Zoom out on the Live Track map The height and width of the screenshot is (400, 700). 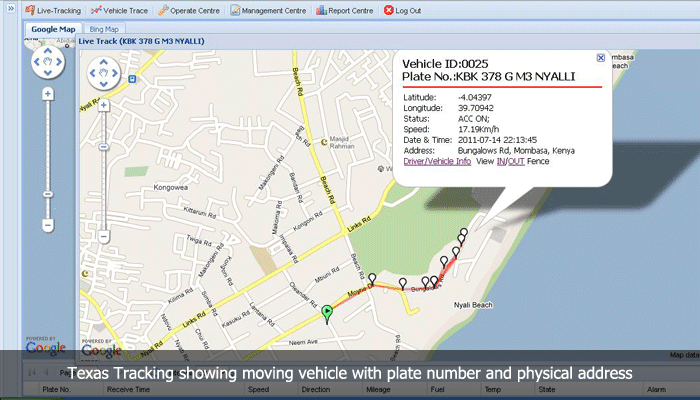[x=104, y=236]
